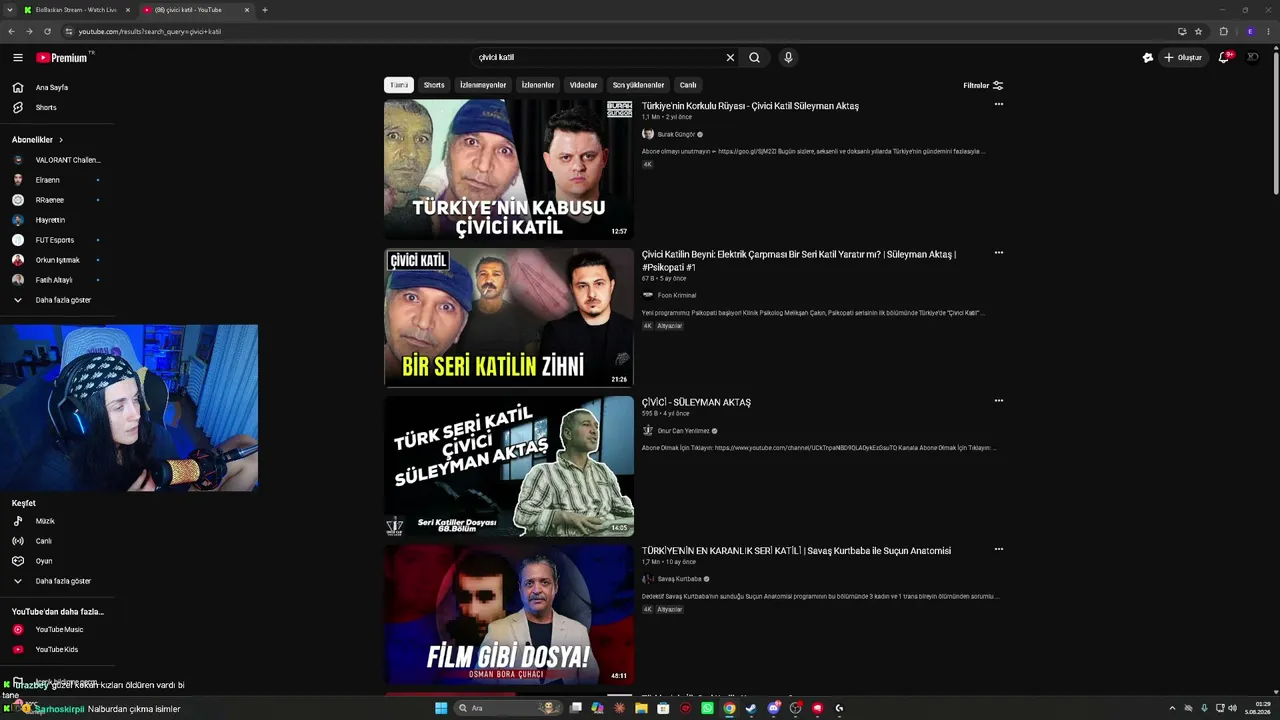Bookmark this page with the star icon
1280x720 pixels.
(1198, 31)
